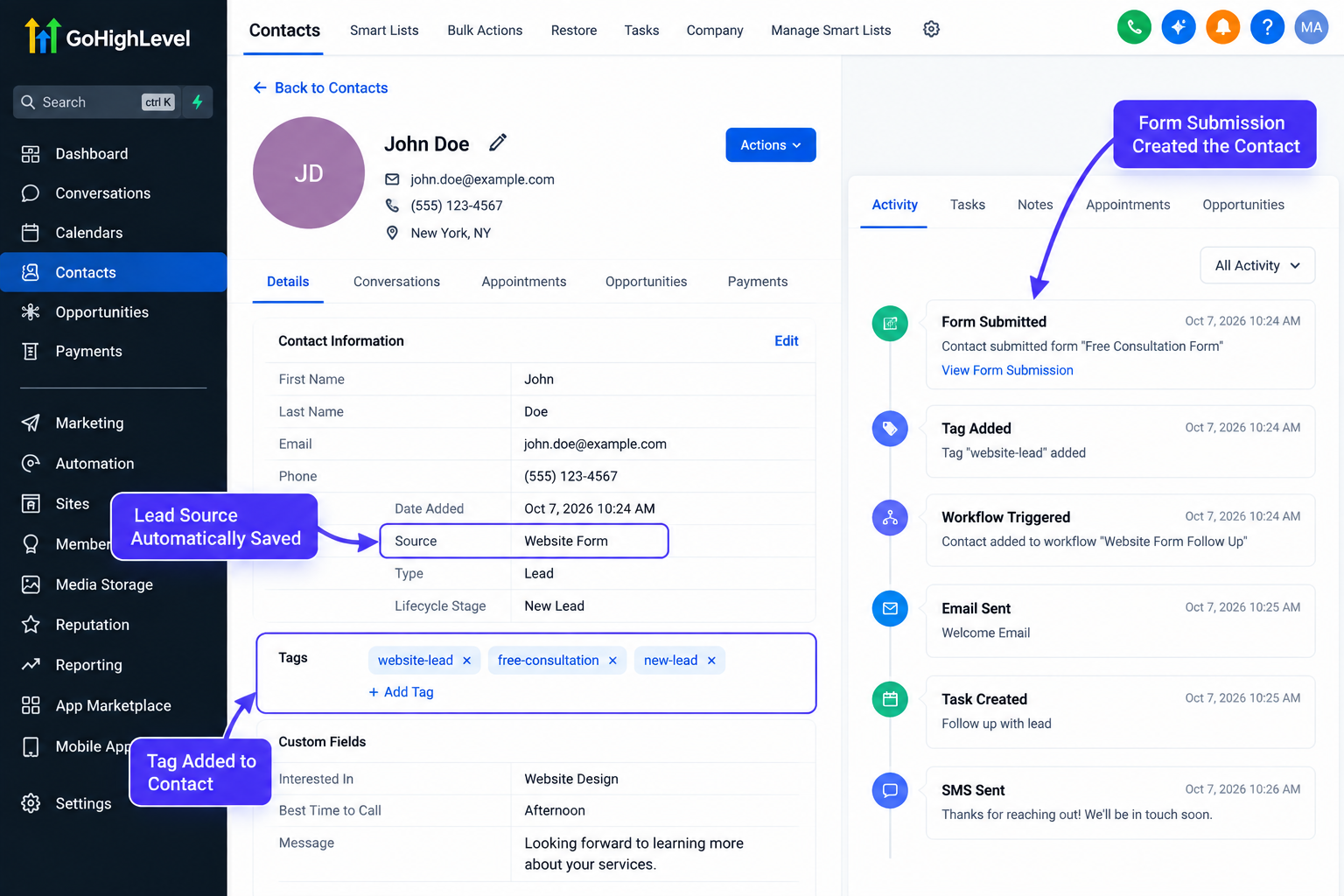Click the Add Tag button
1344x896 pixels.
click(x=401, y=692)
